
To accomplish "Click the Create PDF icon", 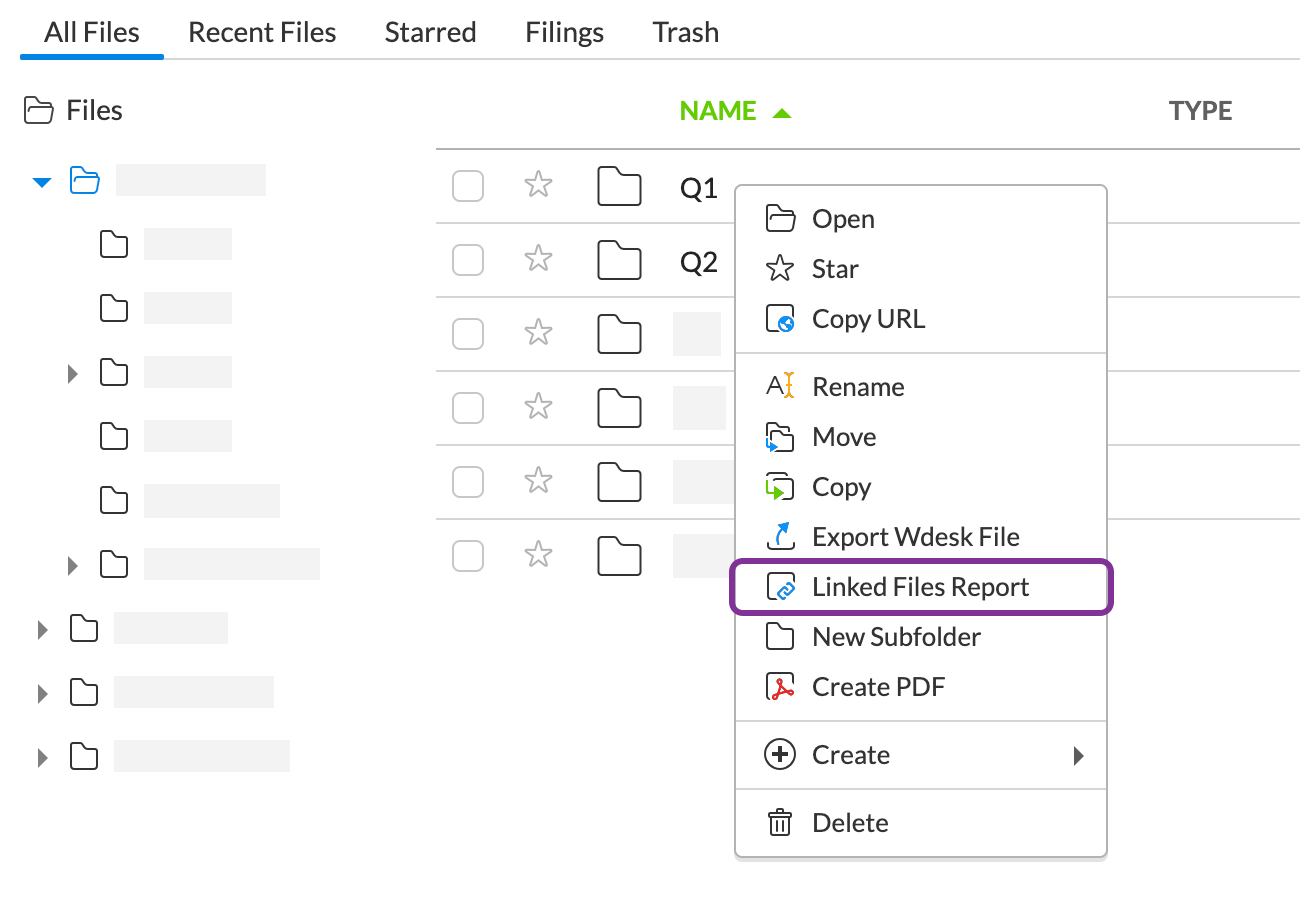I will point(780,687).
